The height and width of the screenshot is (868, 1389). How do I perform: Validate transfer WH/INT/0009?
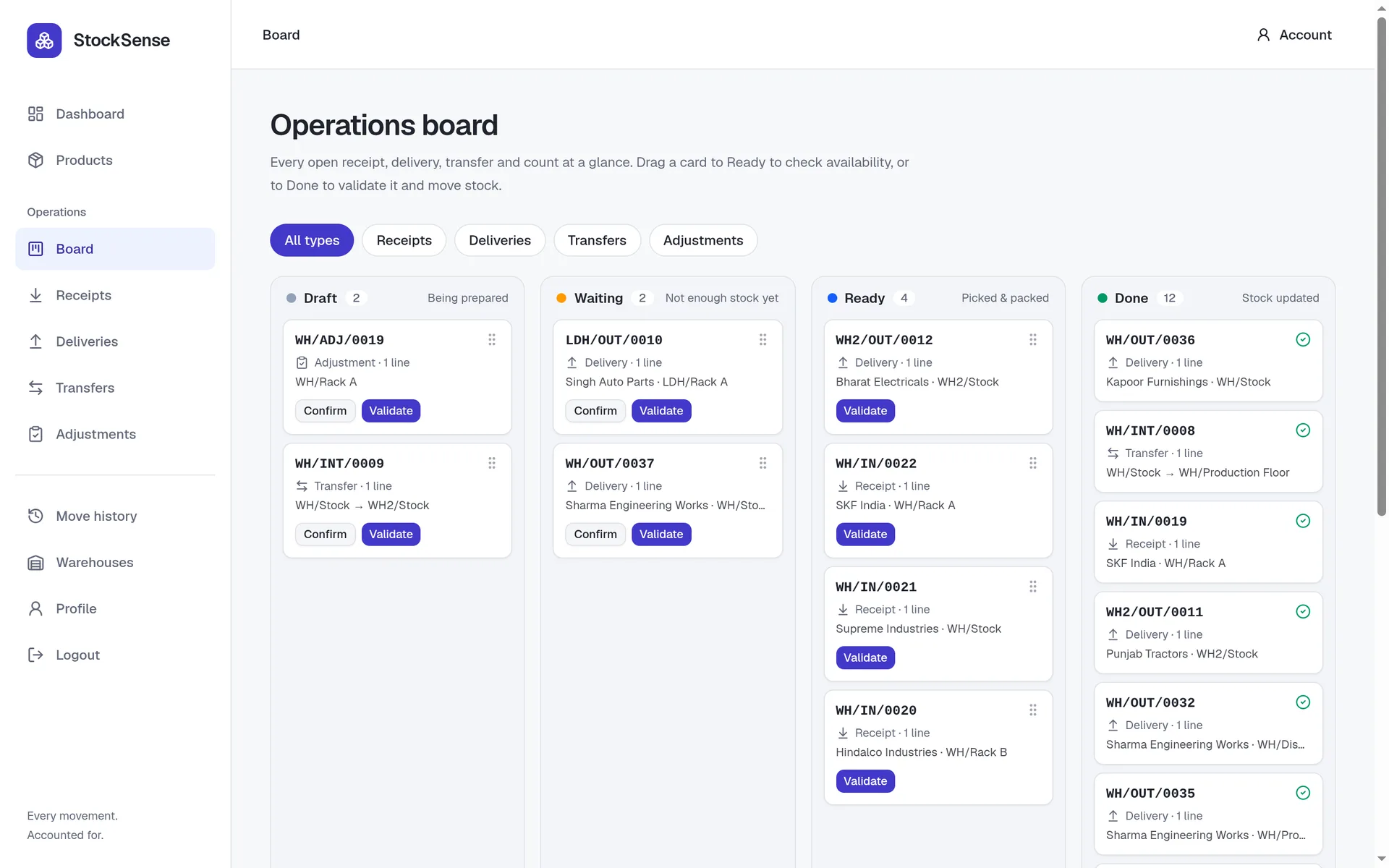pos(391,535)
